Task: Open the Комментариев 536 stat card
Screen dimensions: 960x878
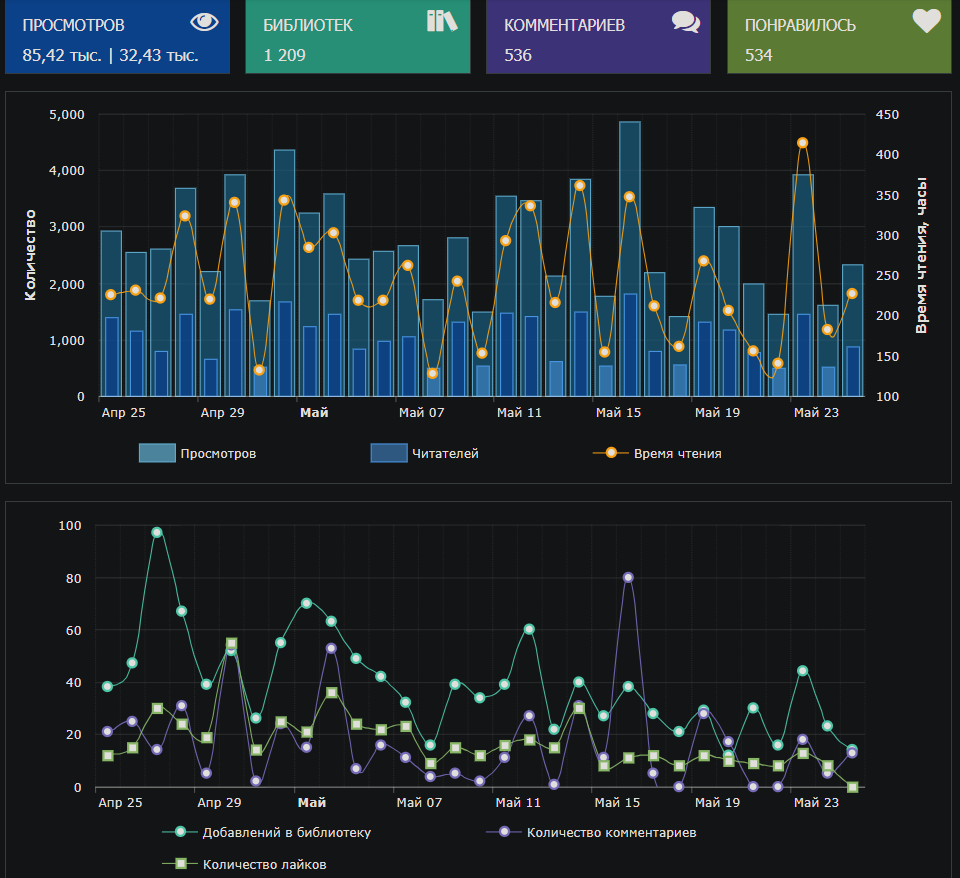Action: [x=598, y=37]
